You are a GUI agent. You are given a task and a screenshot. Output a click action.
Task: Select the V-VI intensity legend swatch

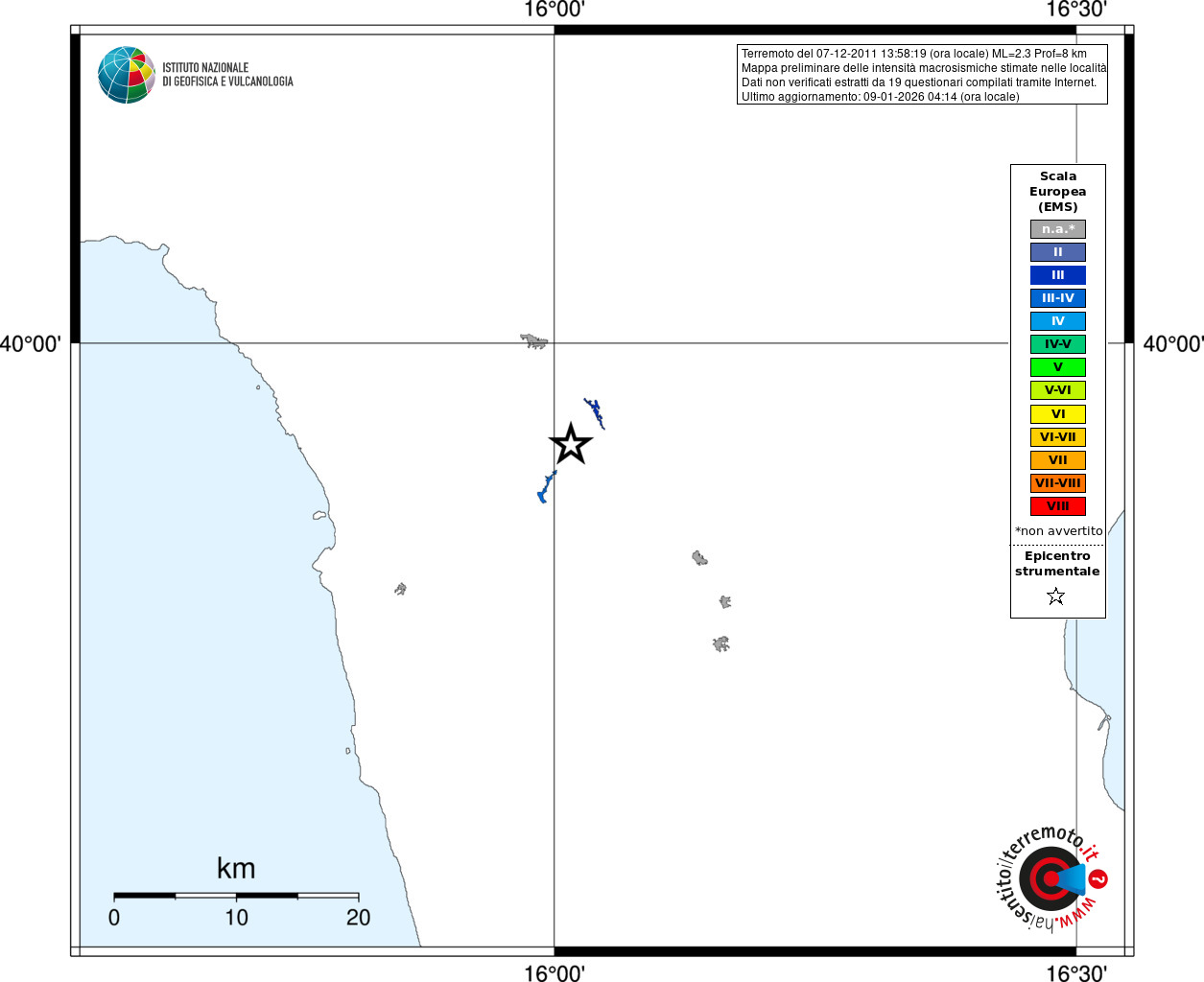point(1058,390)
